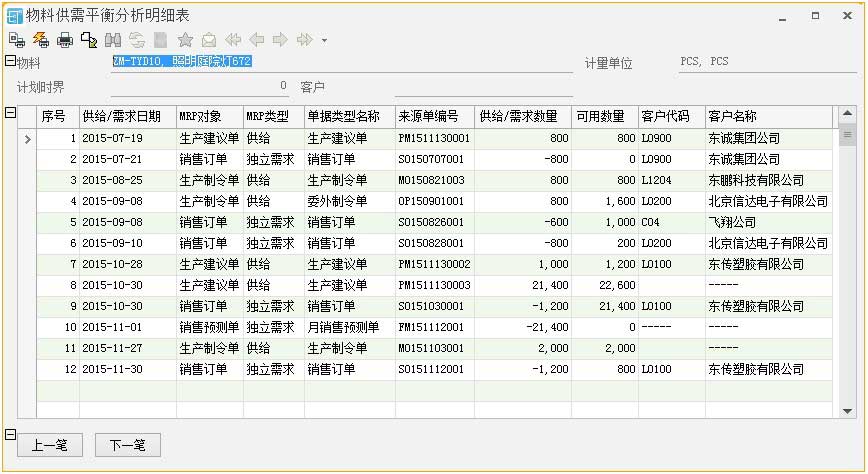Click the refresh arrows icon
The width and height of the screenshot is (868, 474).
click(x=137, y=40)
